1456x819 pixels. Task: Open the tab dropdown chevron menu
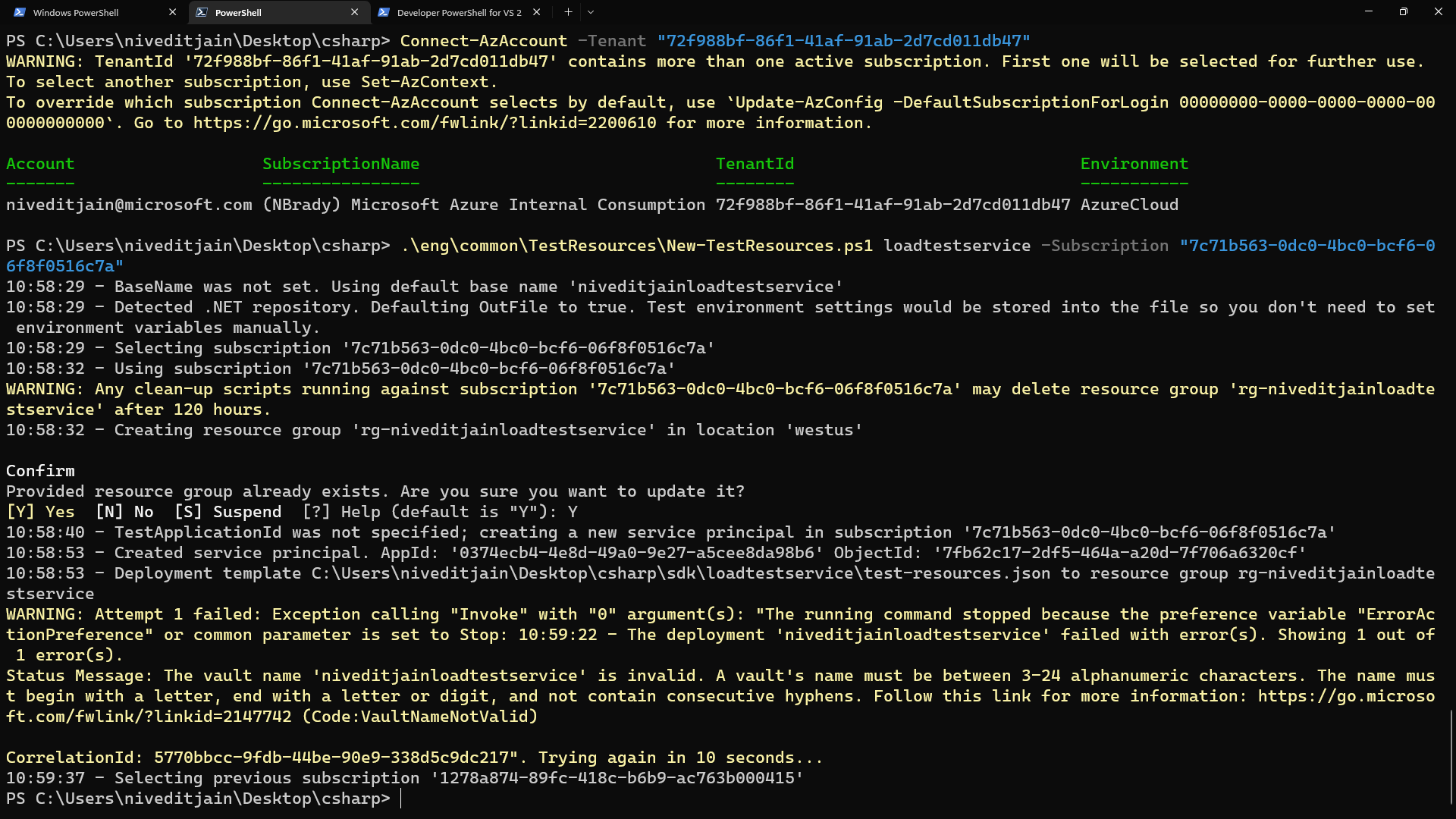(x=590, y=12)
